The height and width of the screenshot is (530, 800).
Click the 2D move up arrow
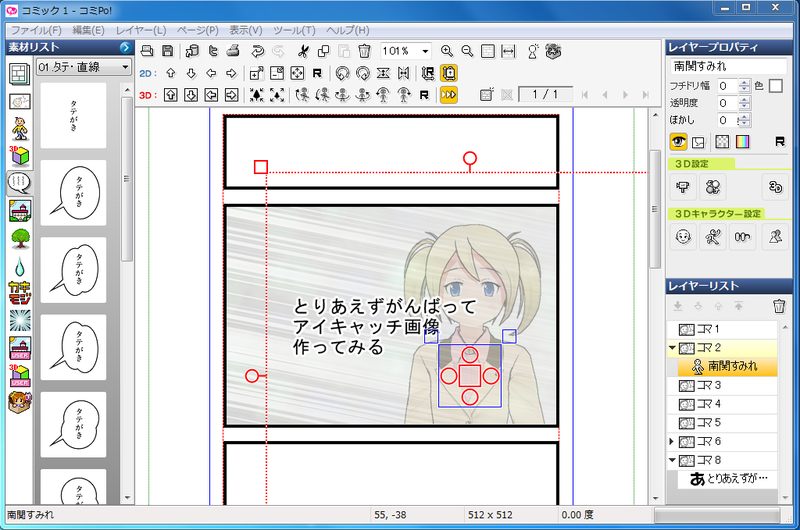pyautogui.click(x=171, y=73)
